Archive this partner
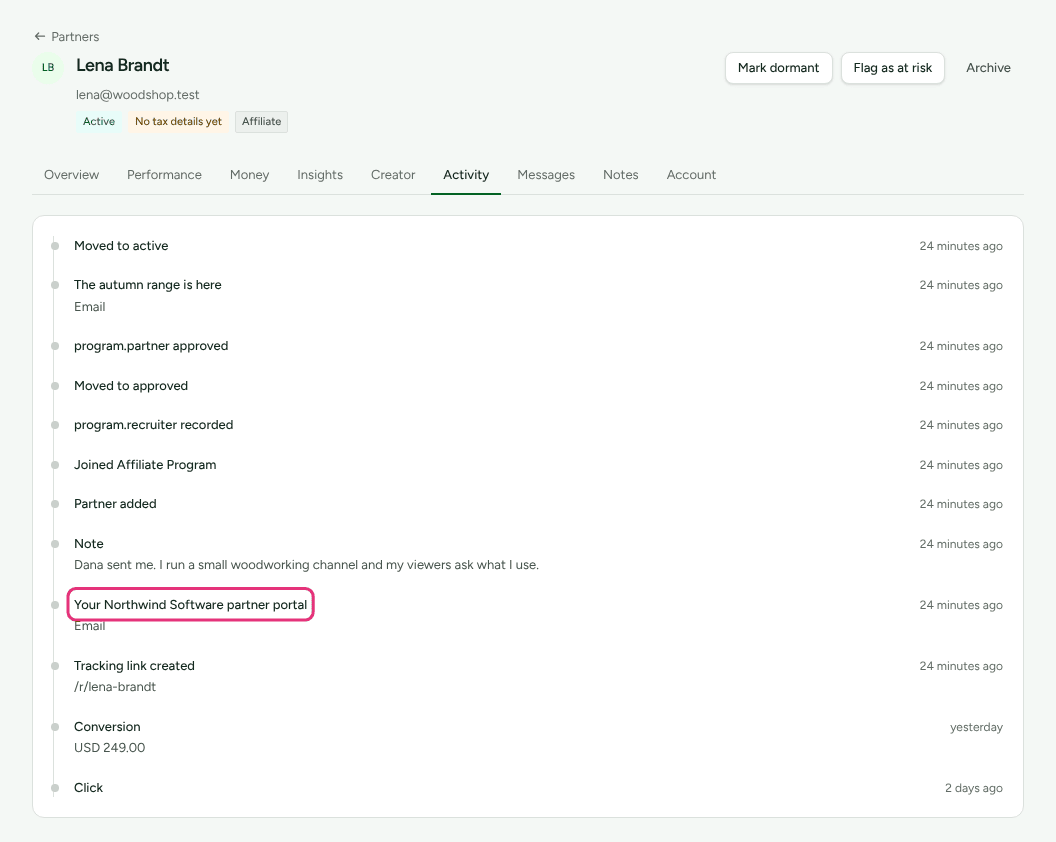1056x842 pixels. coord(988,68)
